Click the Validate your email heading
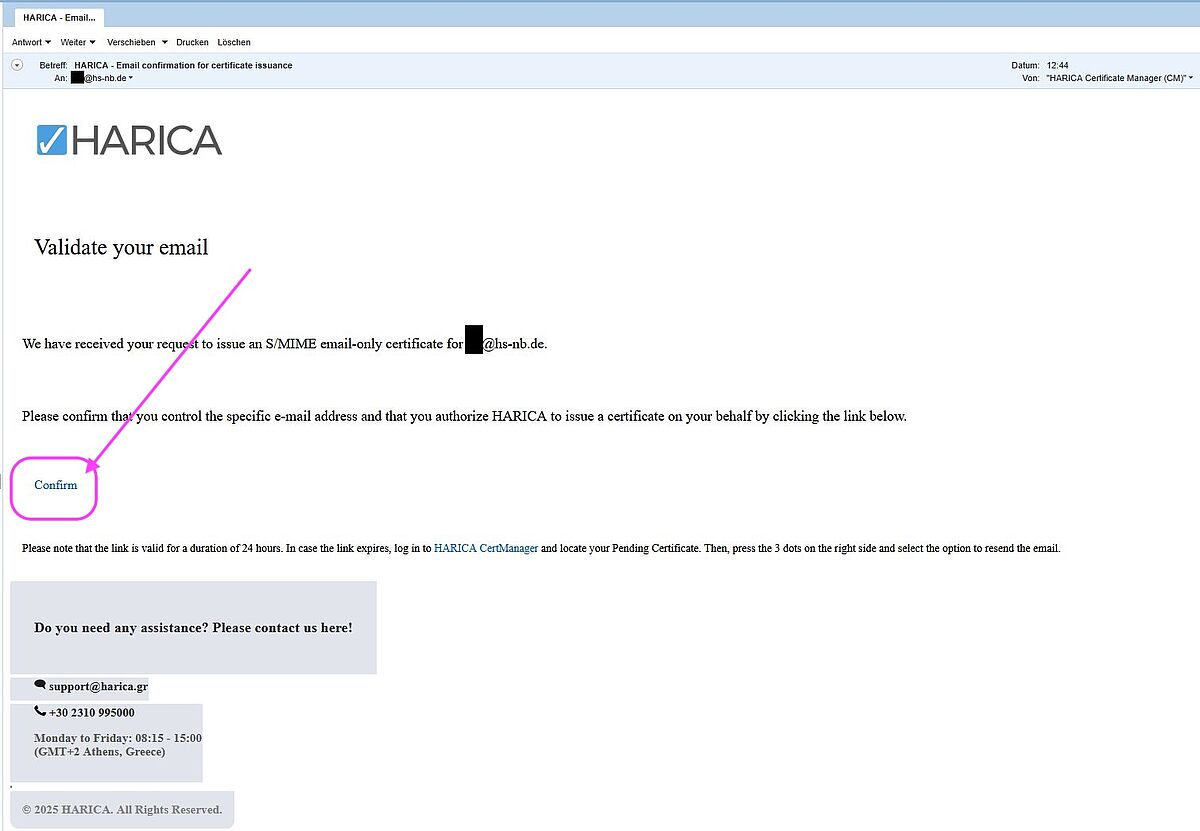 (121, 247)
